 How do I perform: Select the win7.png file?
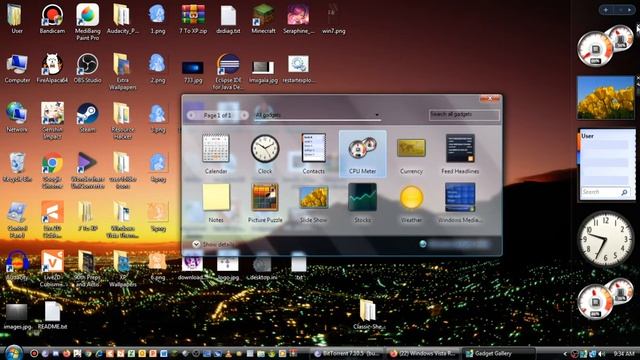pos(333,19)
